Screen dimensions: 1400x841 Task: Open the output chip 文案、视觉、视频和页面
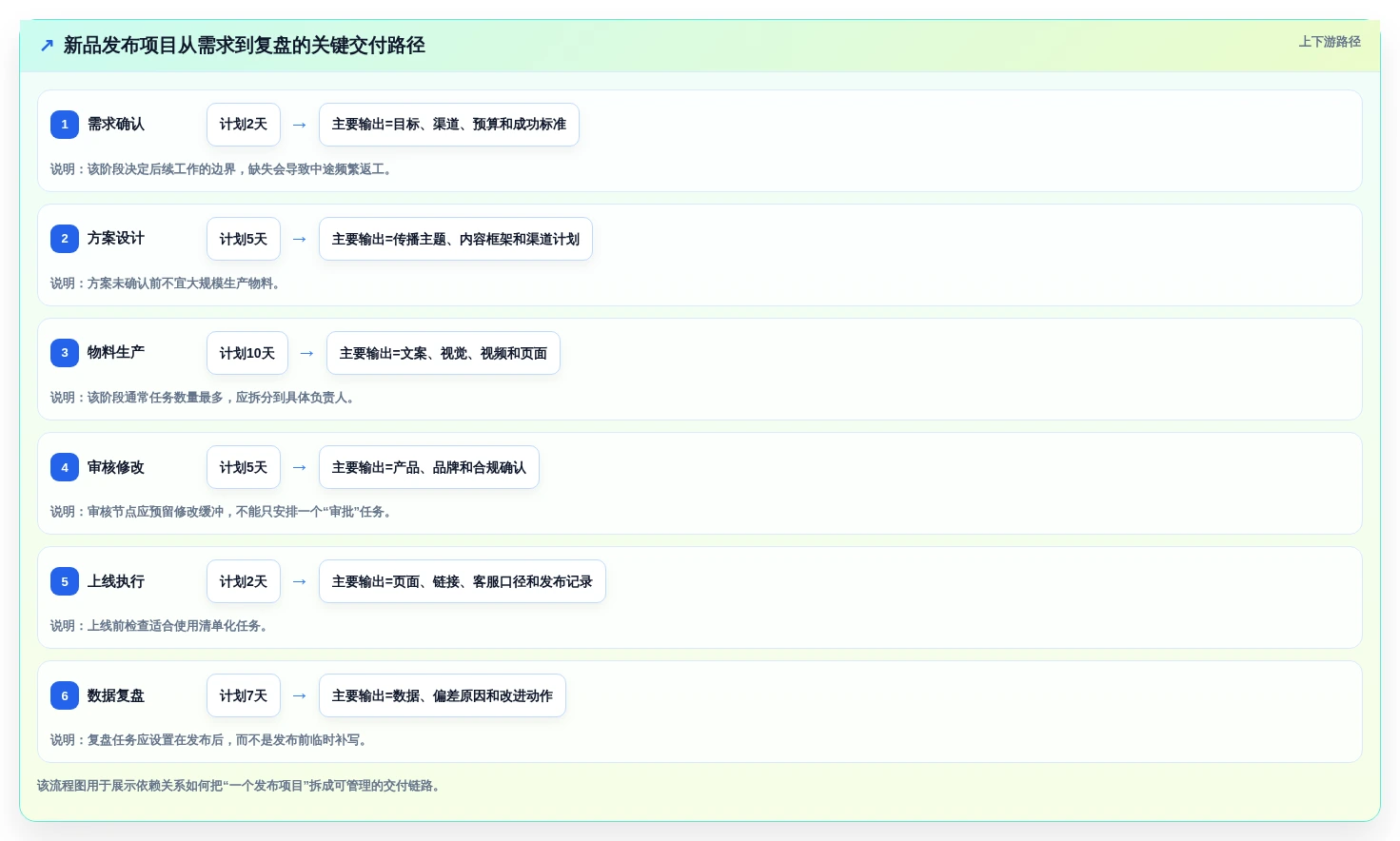(x=444, y=353)
